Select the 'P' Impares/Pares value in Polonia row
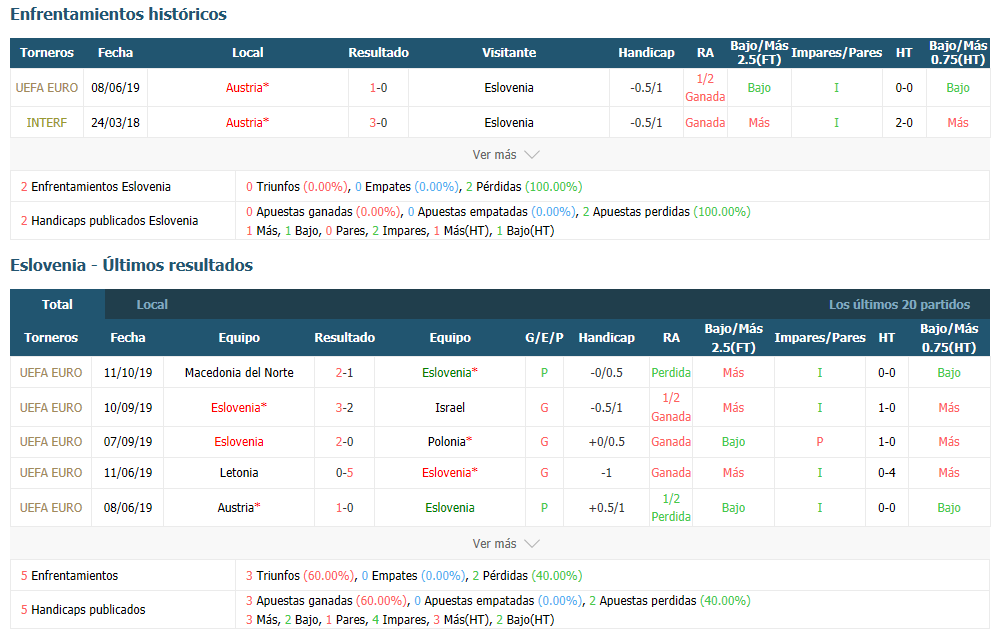Viewport: 1001px width, 638px height. 820,441
